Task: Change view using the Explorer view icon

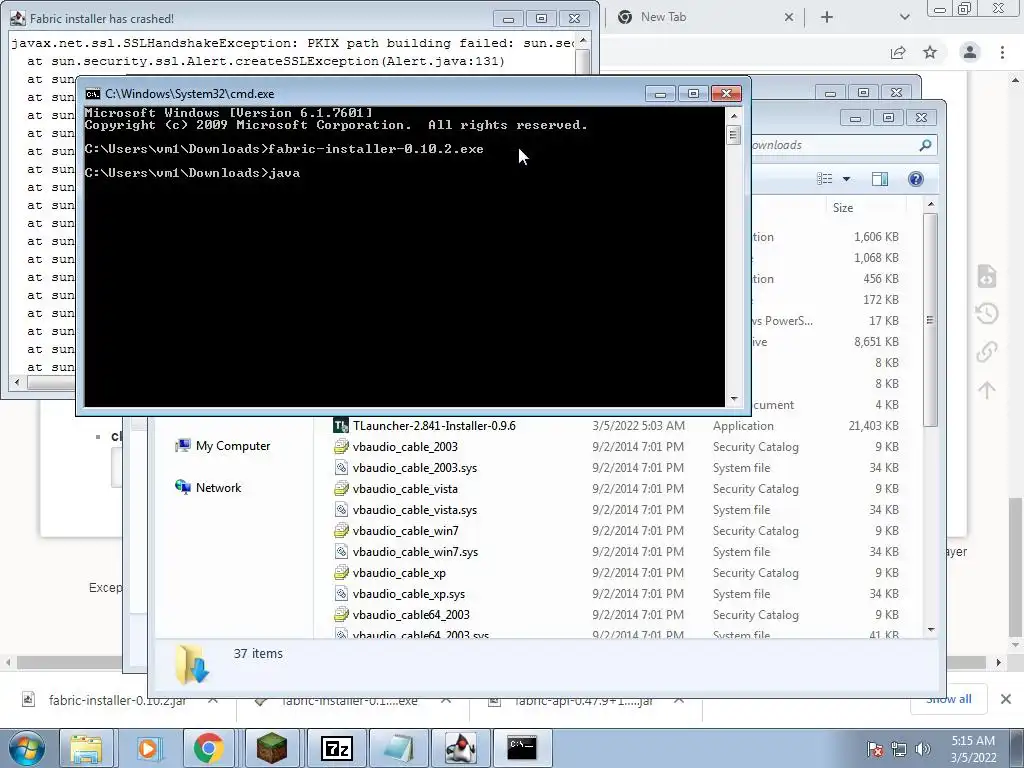Action: pos(825,179)
